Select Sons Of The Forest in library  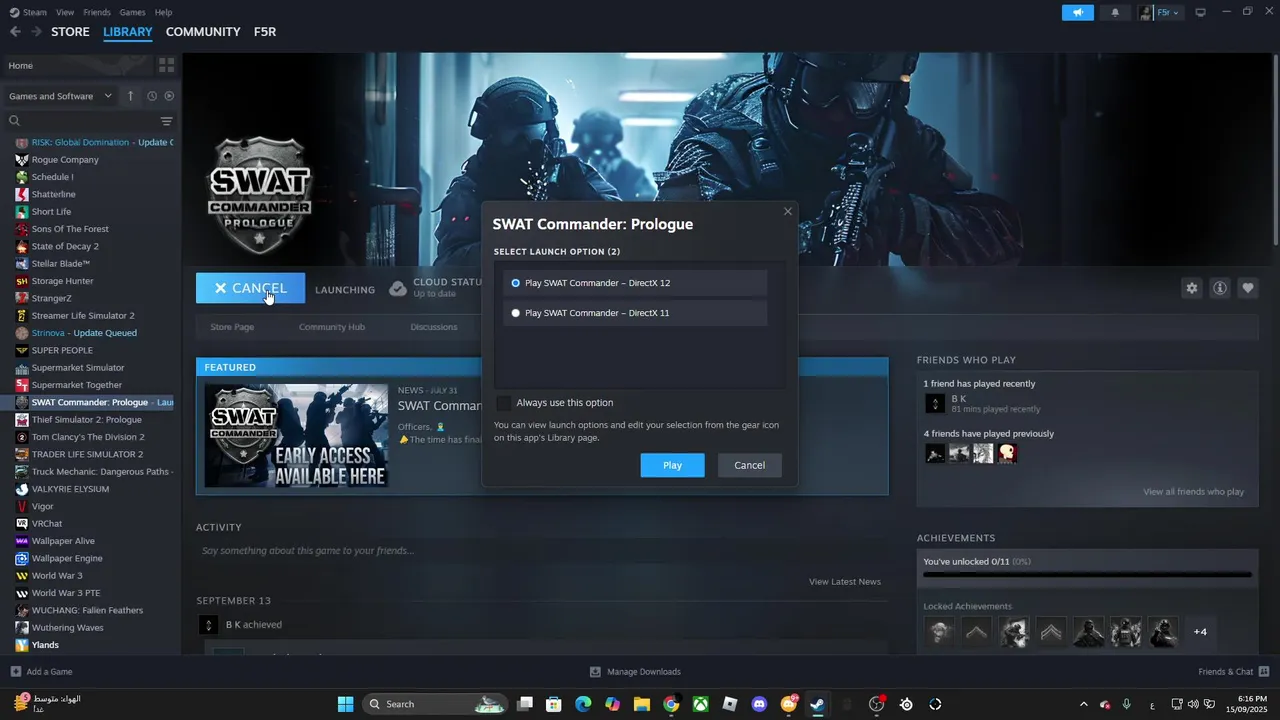(x=70, y=229)
